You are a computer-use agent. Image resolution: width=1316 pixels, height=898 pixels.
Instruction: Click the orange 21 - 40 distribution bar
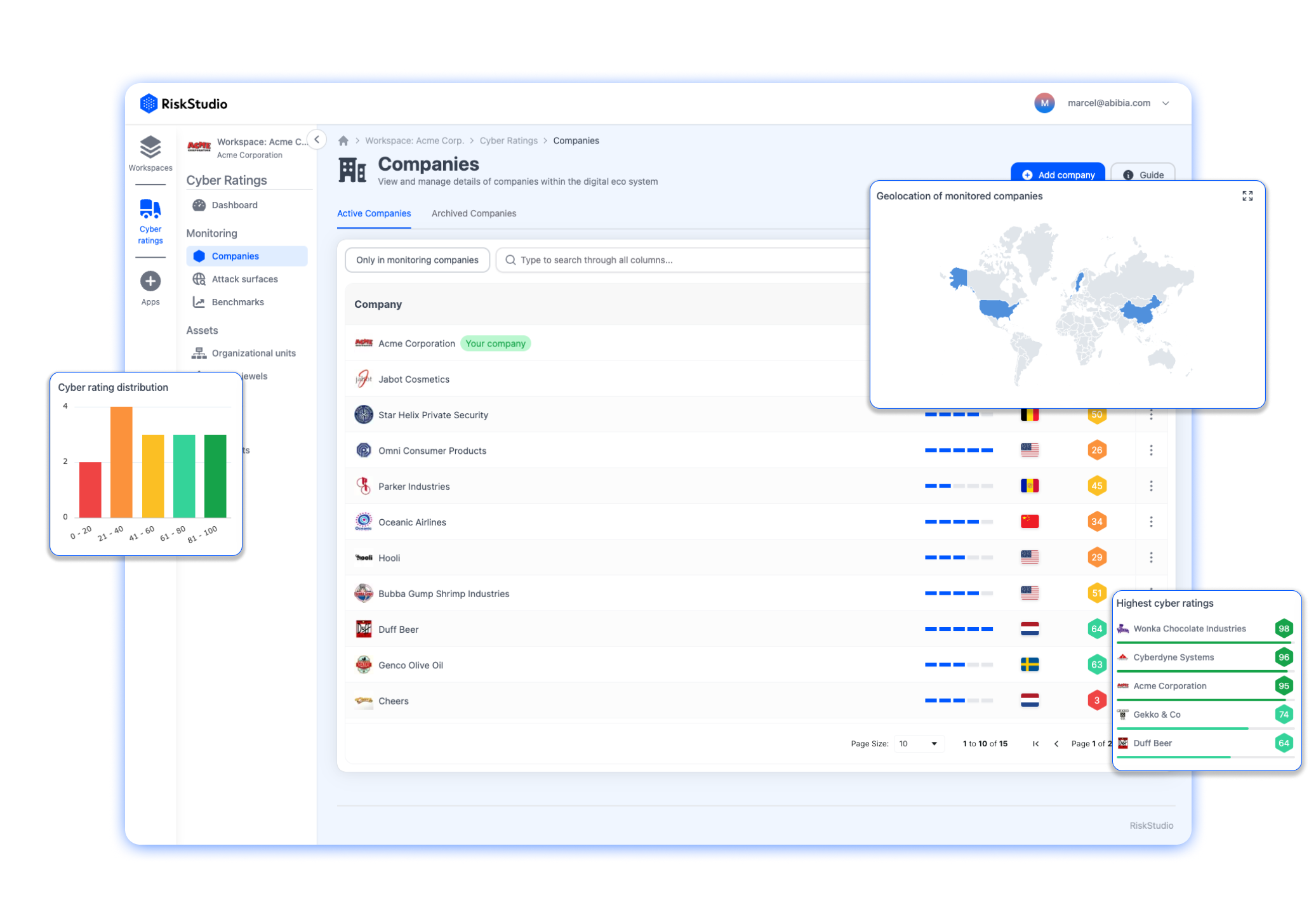[x=121, y=462]
